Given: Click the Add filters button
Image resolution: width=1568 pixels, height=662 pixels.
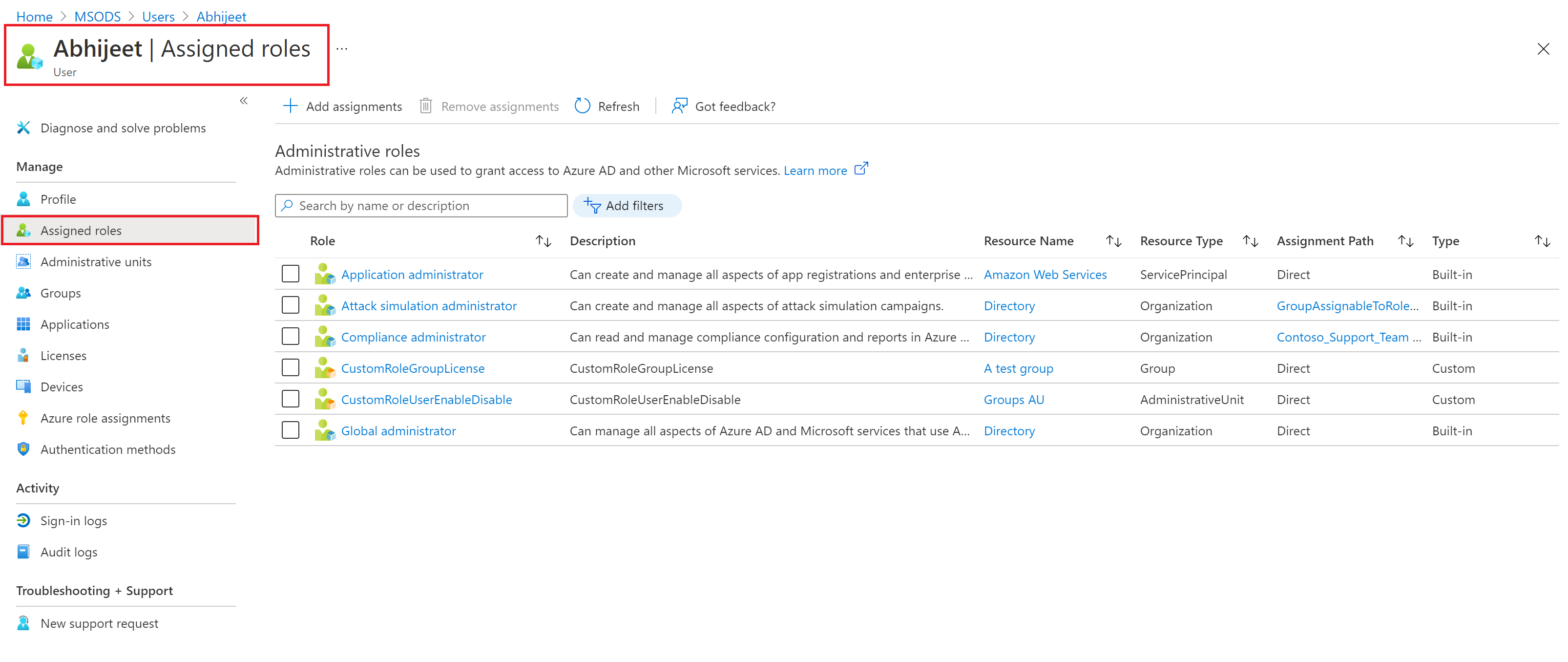Looking at the screenshot, I should tap(627, 206).
